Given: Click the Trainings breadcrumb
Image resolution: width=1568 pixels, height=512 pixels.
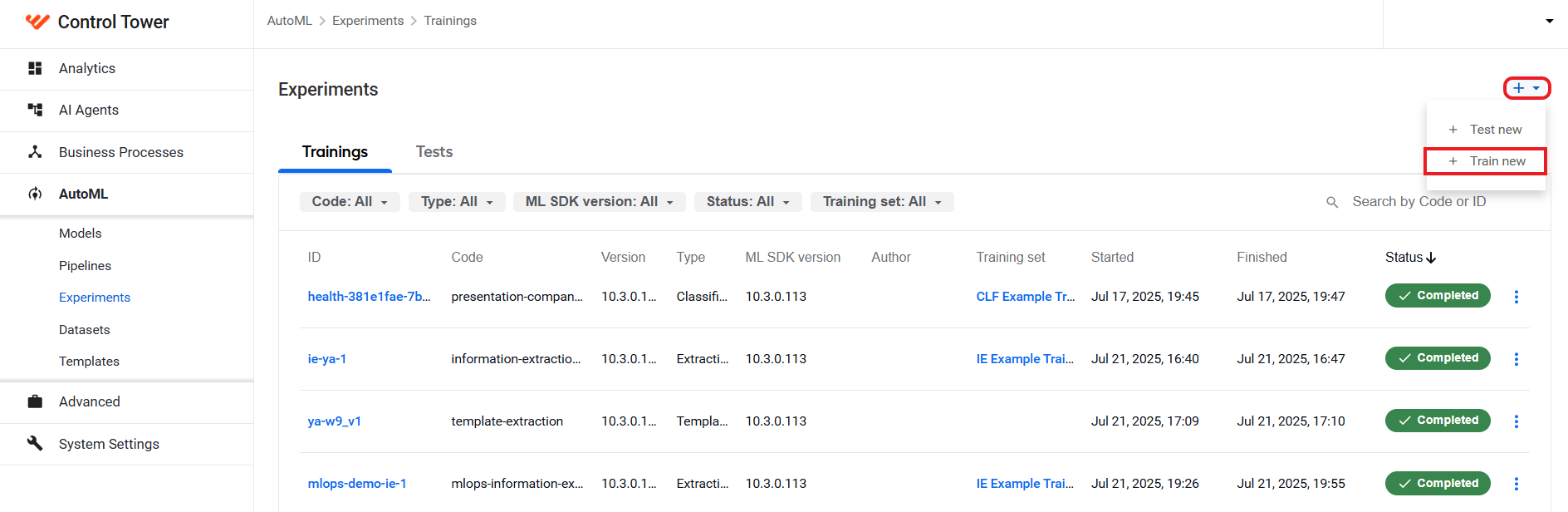Looking at the screenshot, I should tap(450, 21).
